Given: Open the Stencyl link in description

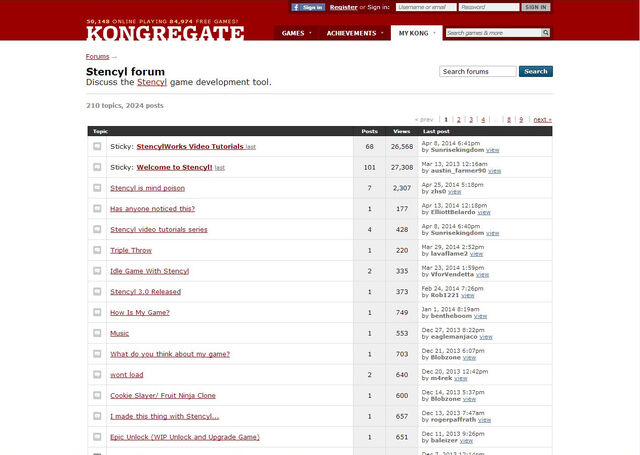Looking at the screenshot, I should pyautogui.click(x=152, y=82).
